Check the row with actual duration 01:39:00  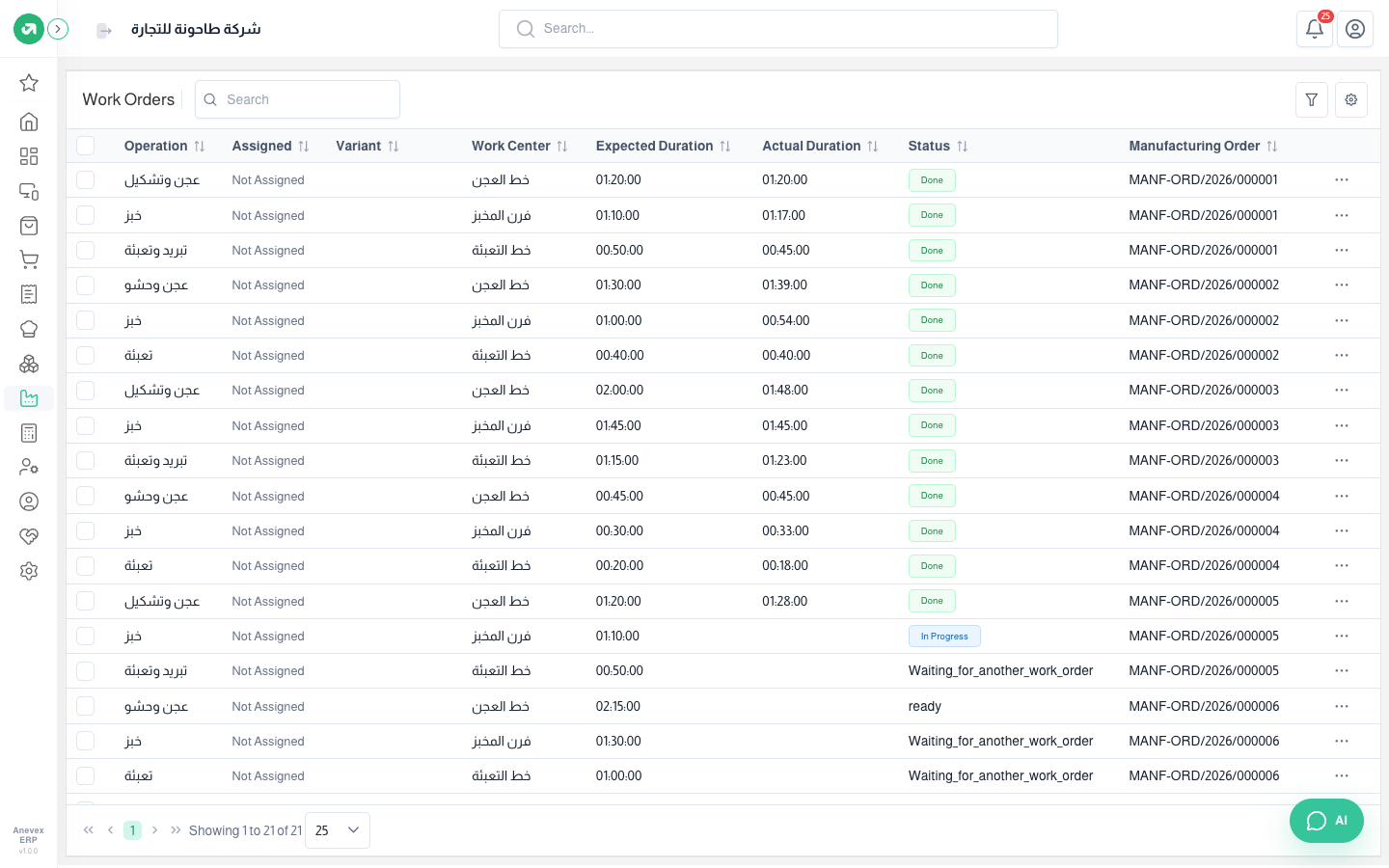[x=86, y=285]
